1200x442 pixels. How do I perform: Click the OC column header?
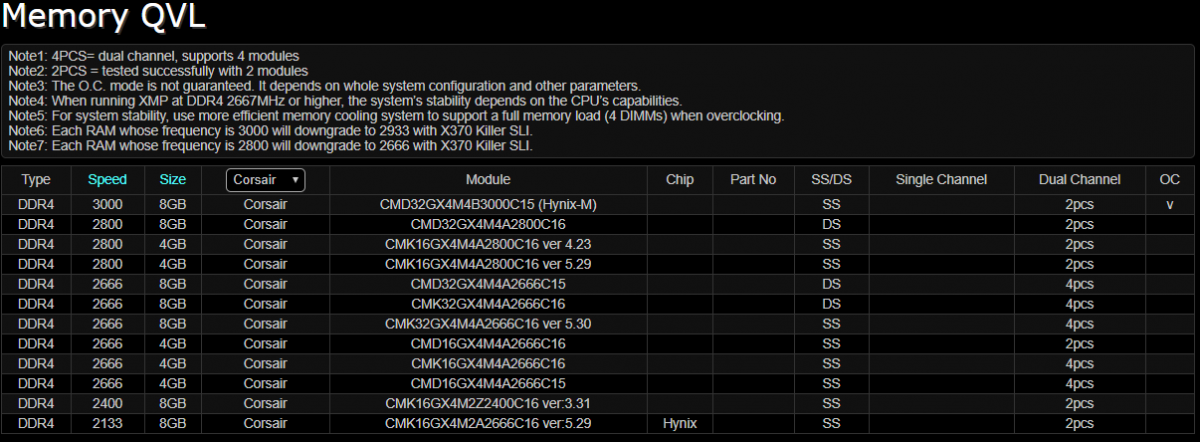point(1169,180)
